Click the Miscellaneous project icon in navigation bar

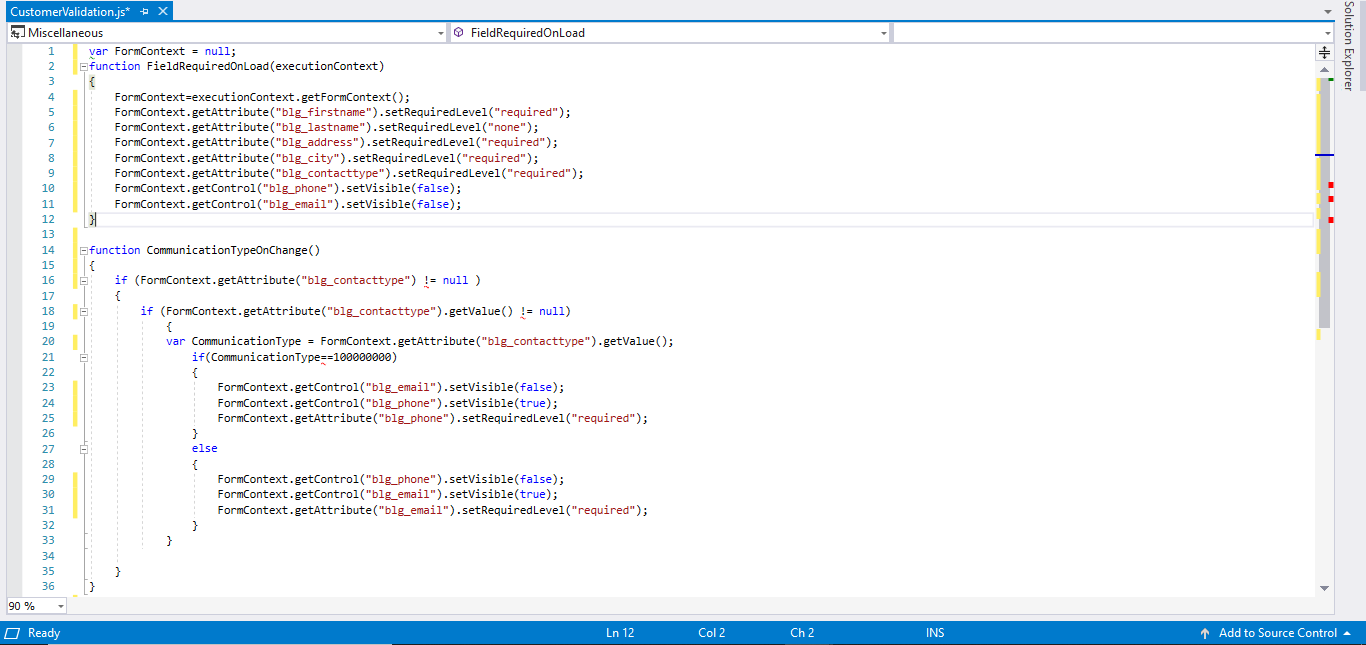pos(15,32)
